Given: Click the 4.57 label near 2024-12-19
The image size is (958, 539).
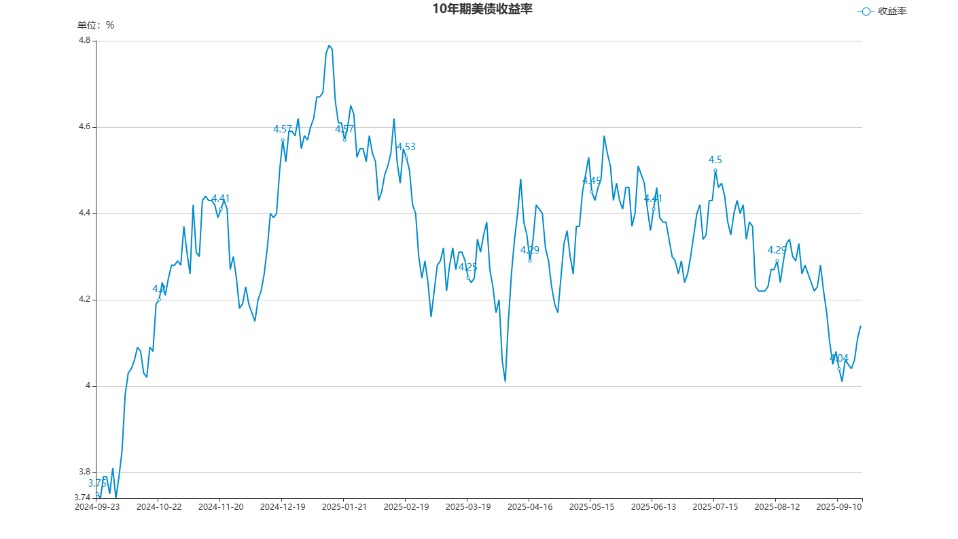Looking at the screenshot, I should click(x=283, y=129).
